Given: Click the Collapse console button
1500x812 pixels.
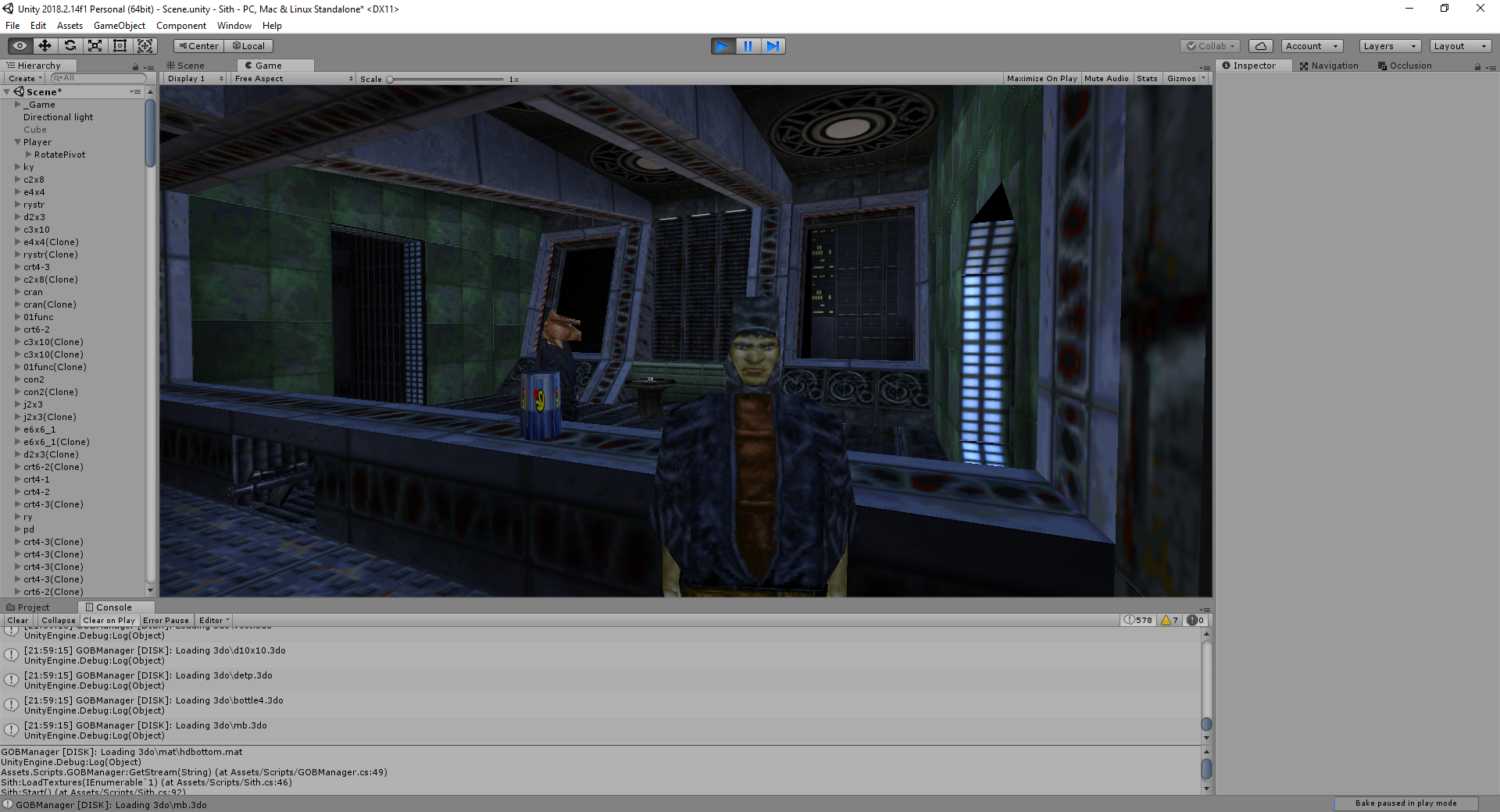Looking at the screenshot, I should point(59,621).
